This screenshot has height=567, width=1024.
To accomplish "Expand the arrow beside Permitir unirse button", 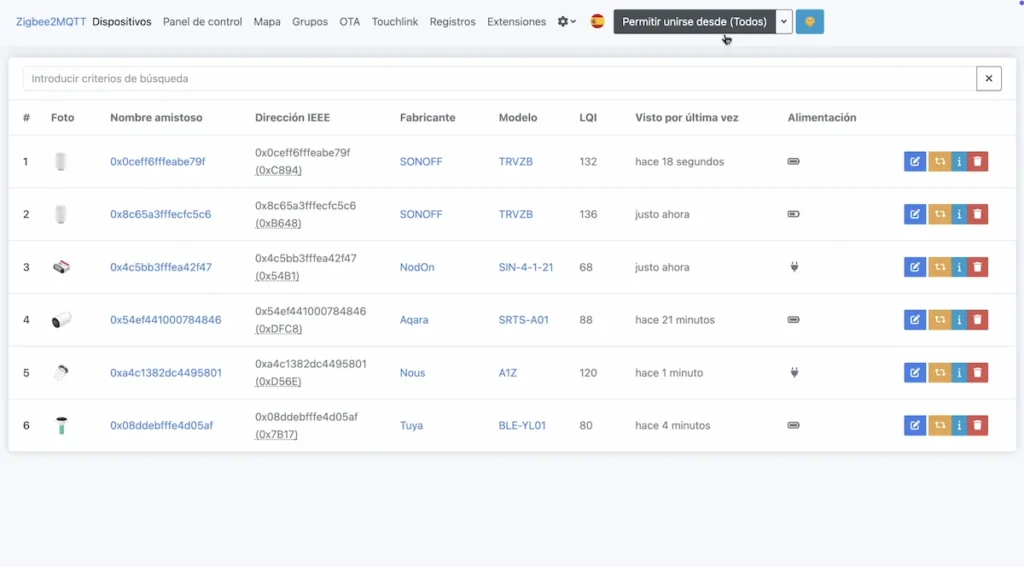I will [784, 22].
